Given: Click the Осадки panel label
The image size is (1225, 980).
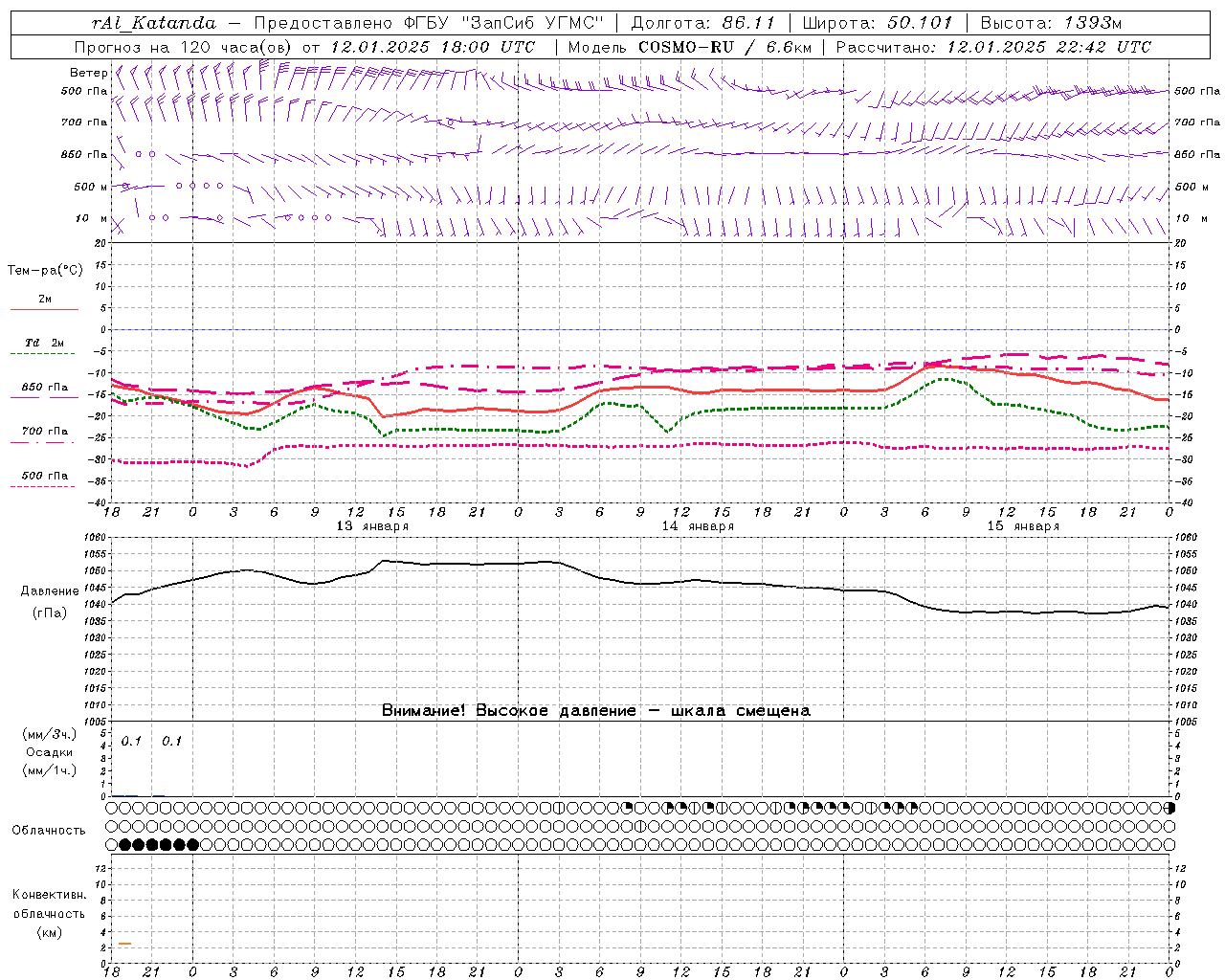Looking at the screenshot, I should click(x=50, y=752).
